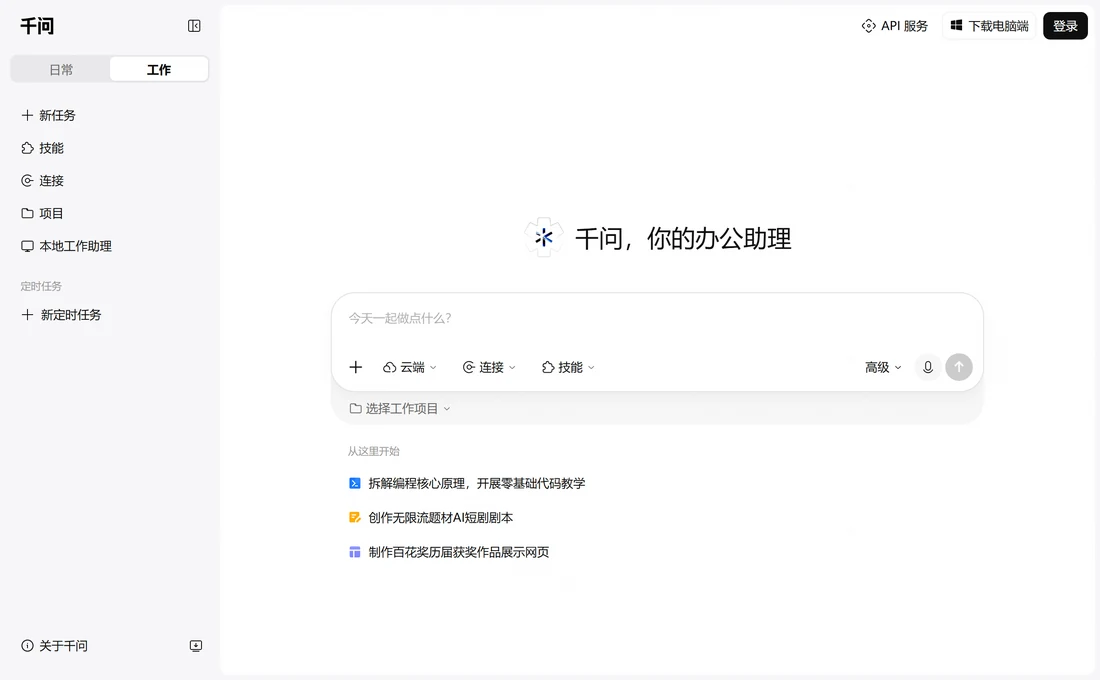Open API 服务
Screen dimensions: 1100x680
894,26
